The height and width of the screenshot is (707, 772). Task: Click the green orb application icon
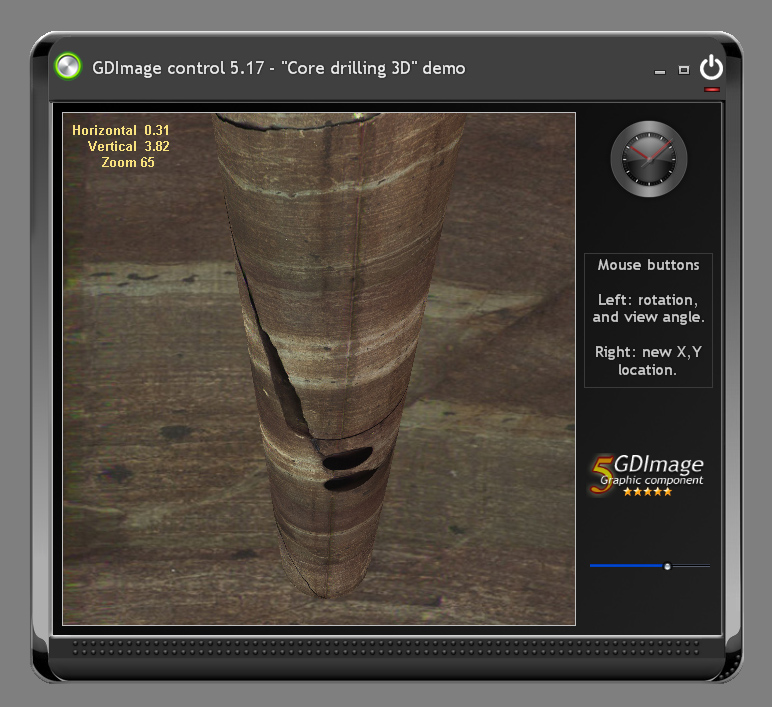68,66
